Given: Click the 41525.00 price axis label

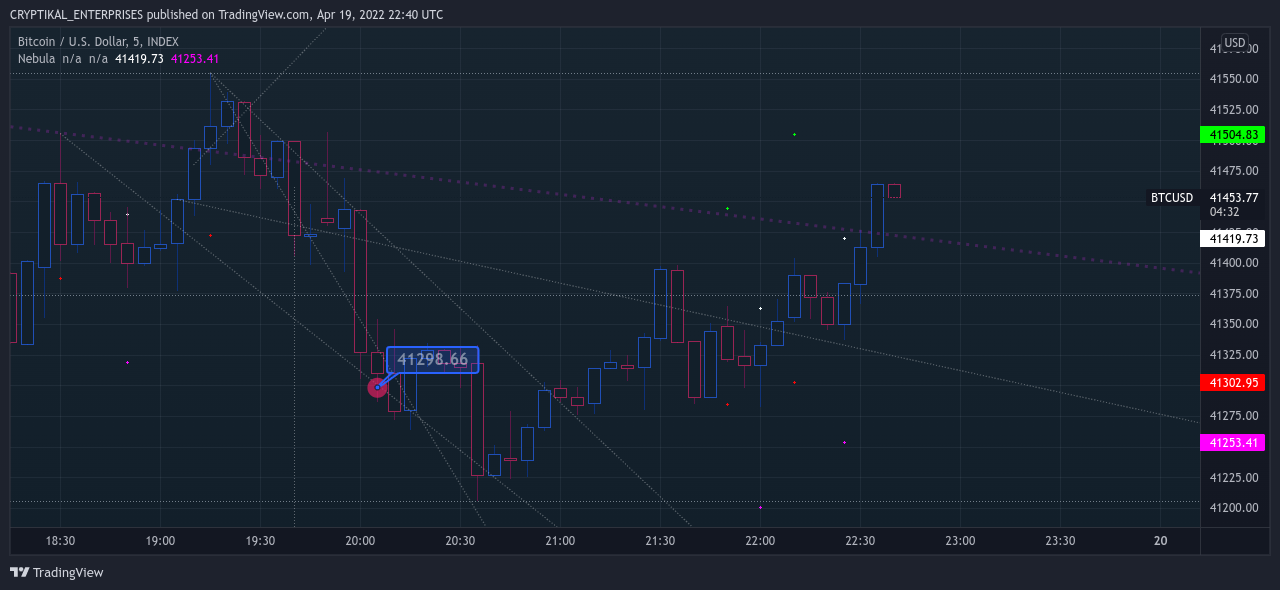Looking at the screenshot, I should coord(1234,110).
